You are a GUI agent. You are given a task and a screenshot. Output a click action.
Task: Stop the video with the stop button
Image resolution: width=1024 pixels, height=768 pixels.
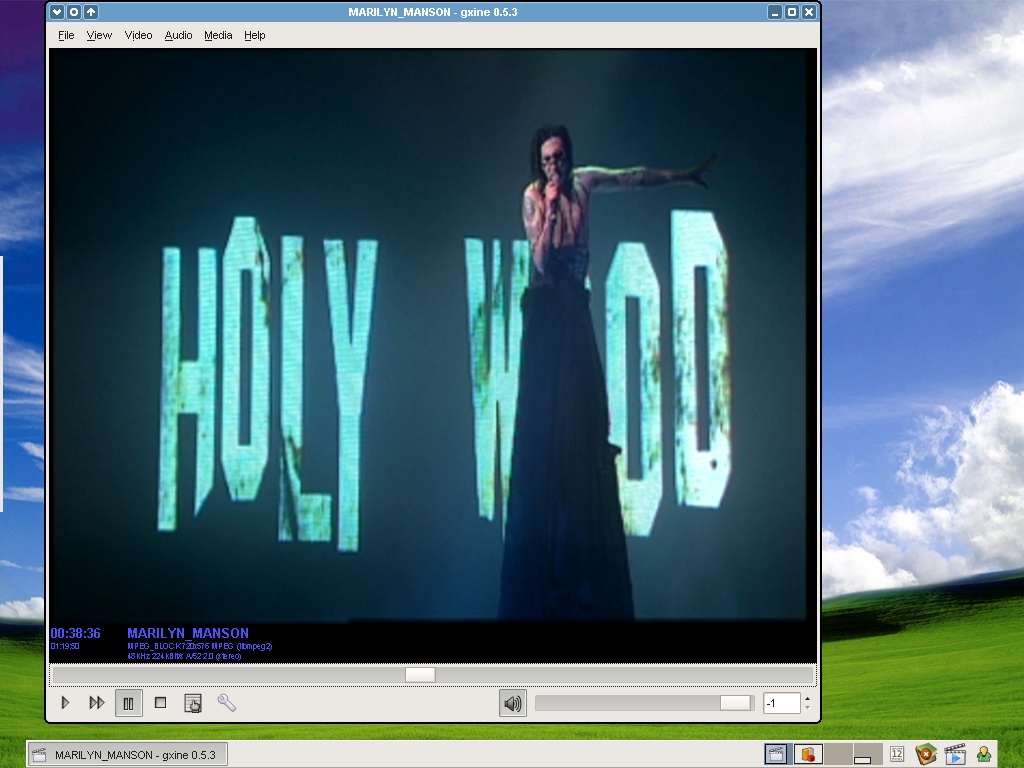(x=161, y=703)
